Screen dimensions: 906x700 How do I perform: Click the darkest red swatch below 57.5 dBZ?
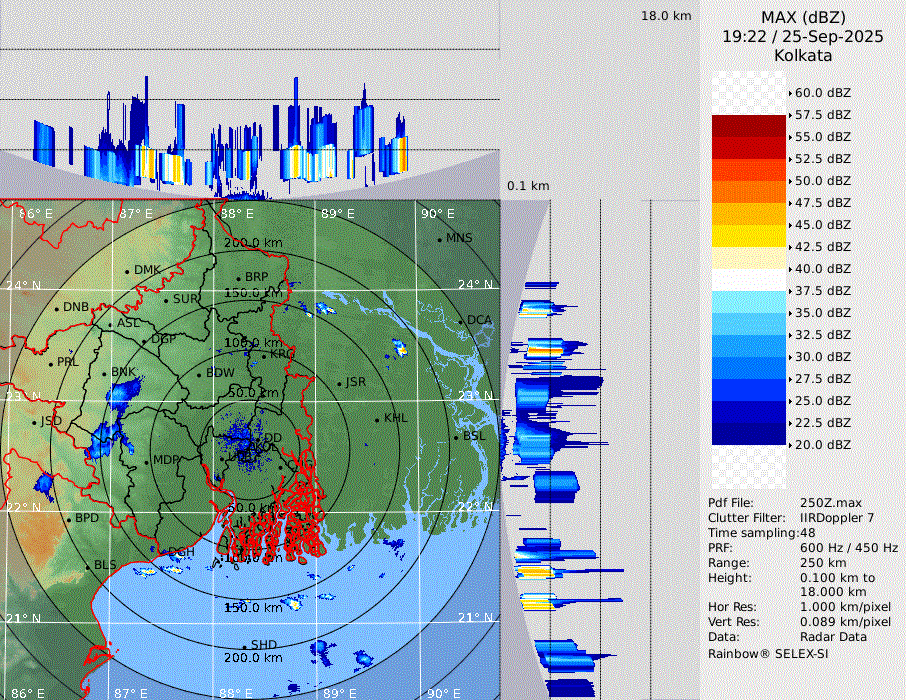point(748,126)
